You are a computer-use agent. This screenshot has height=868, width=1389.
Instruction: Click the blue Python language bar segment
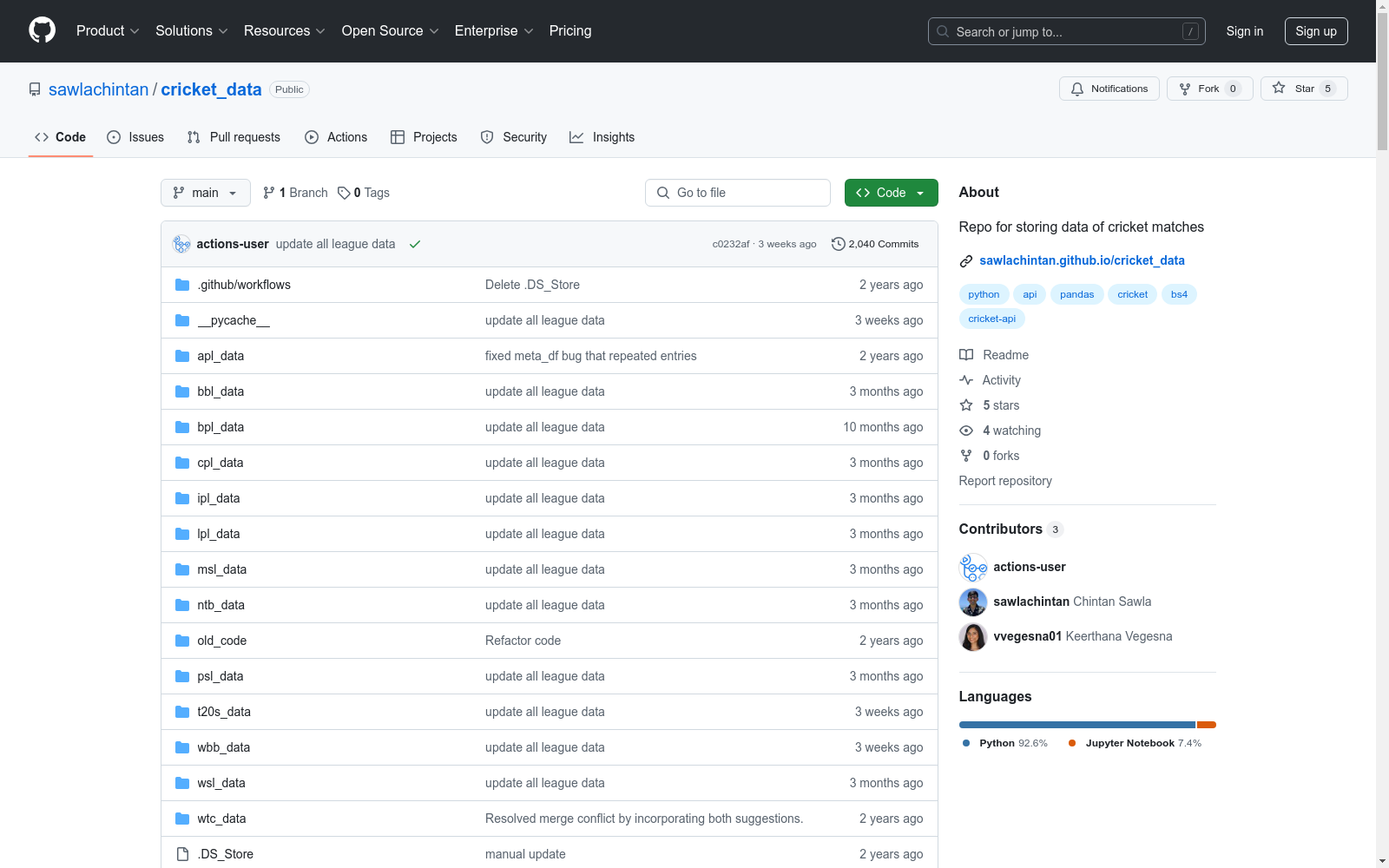pos(1076,725)
